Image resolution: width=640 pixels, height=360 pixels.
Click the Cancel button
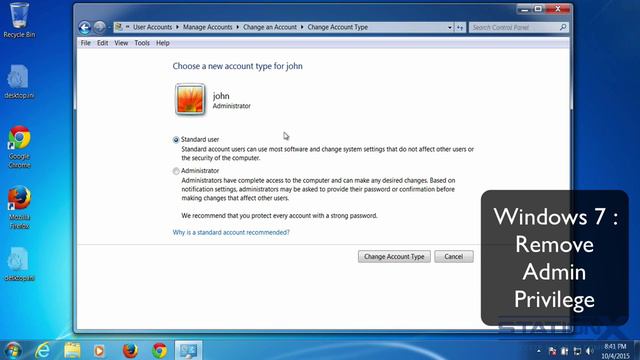453,256
